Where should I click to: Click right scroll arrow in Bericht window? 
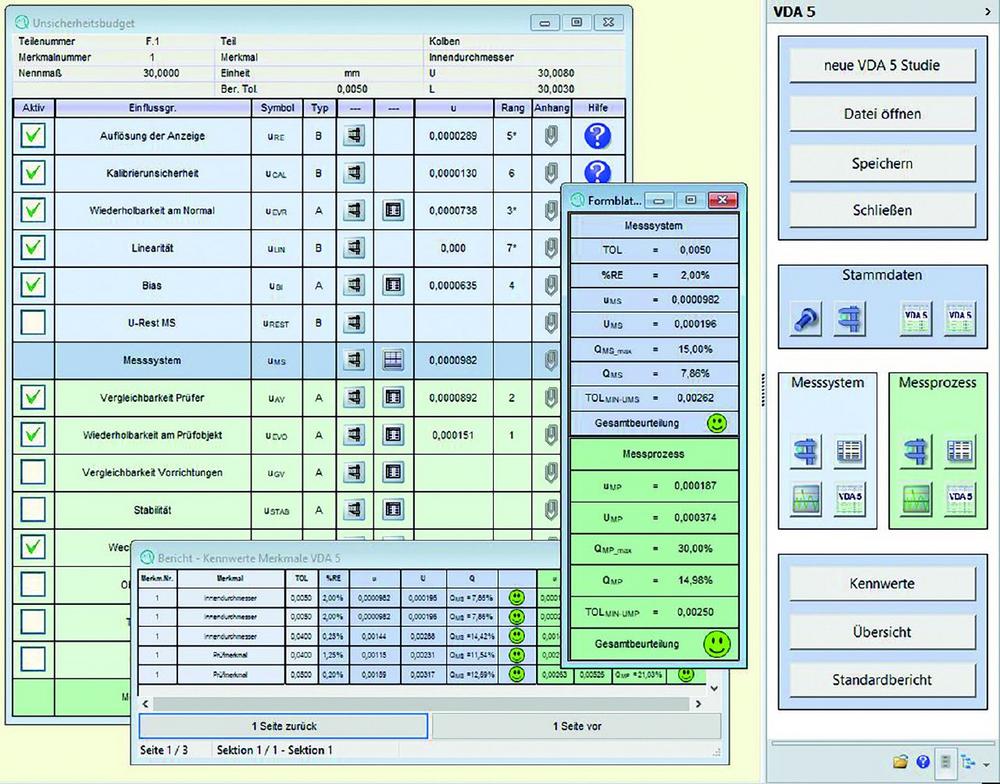698,704
